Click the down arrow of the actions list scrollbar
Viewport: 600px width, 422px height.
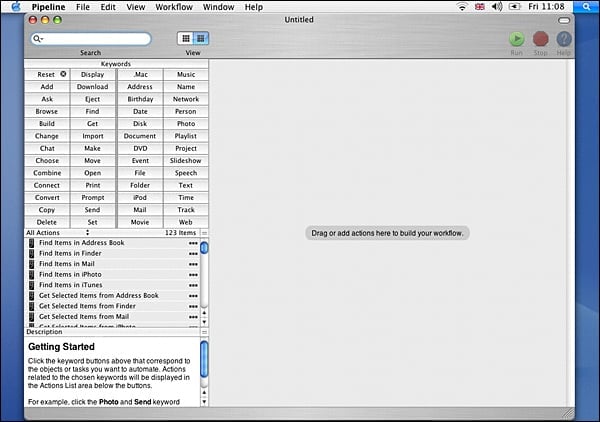(204, 322)
